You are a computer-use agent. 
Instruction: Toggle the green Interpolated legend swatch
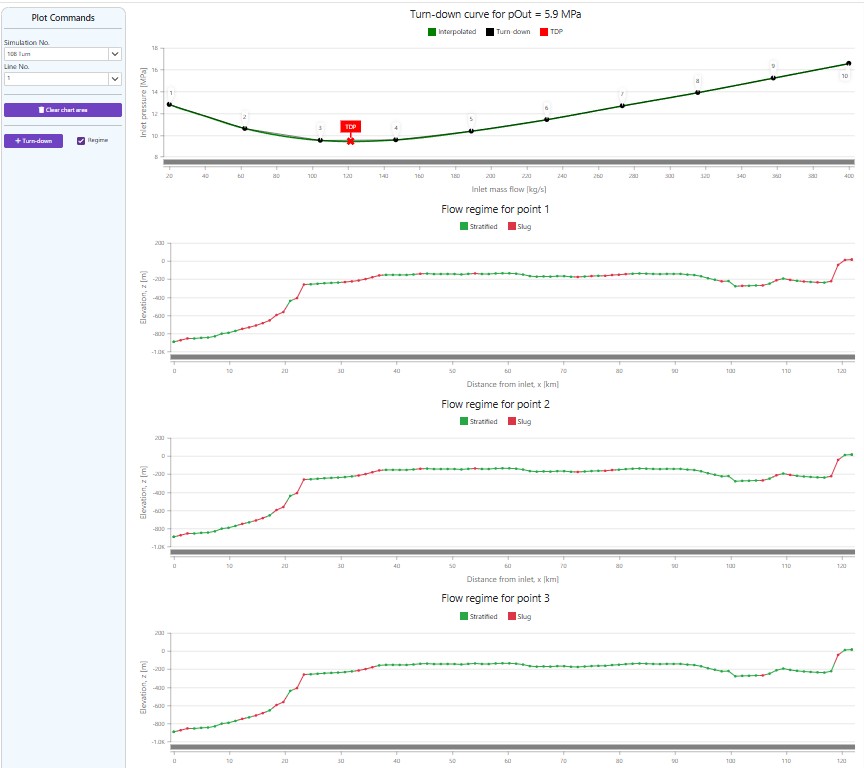point(432,32)
